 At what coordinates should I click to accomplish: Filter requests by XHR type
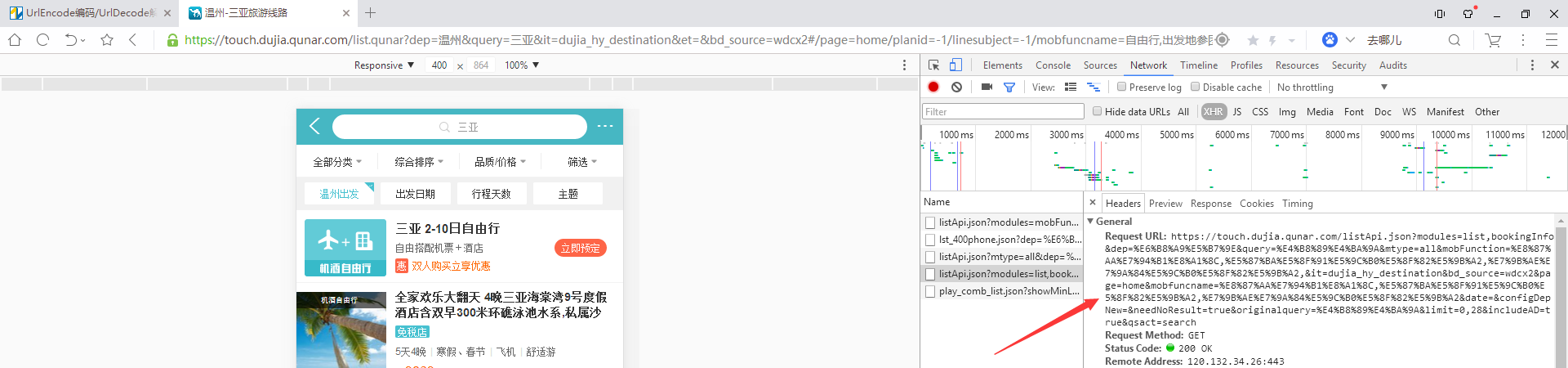[x=1213, y=112]
